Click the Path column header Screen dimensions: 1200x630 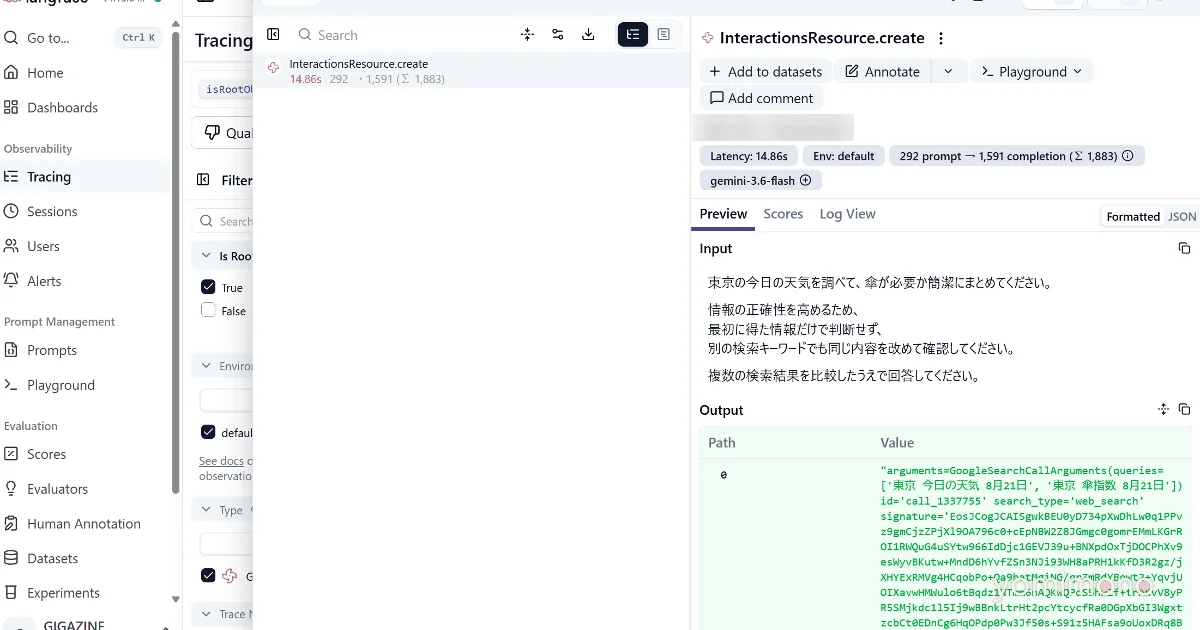click(x=722, y=443)
